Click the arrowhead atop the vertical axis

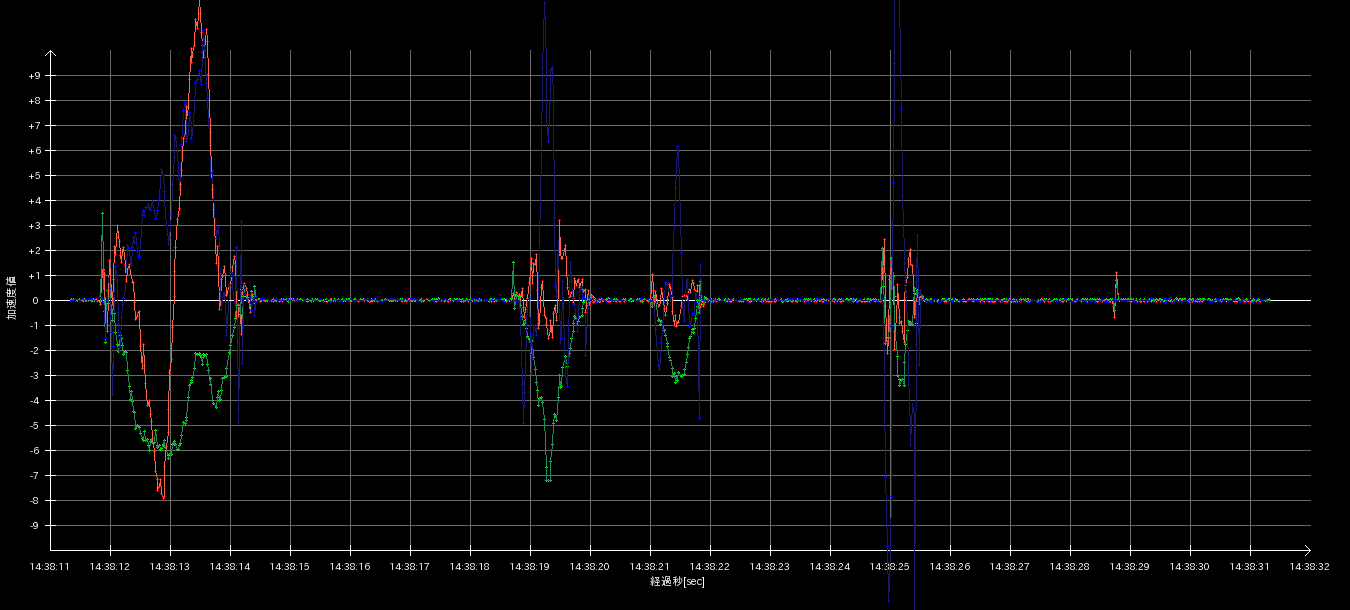pos(50,54)
